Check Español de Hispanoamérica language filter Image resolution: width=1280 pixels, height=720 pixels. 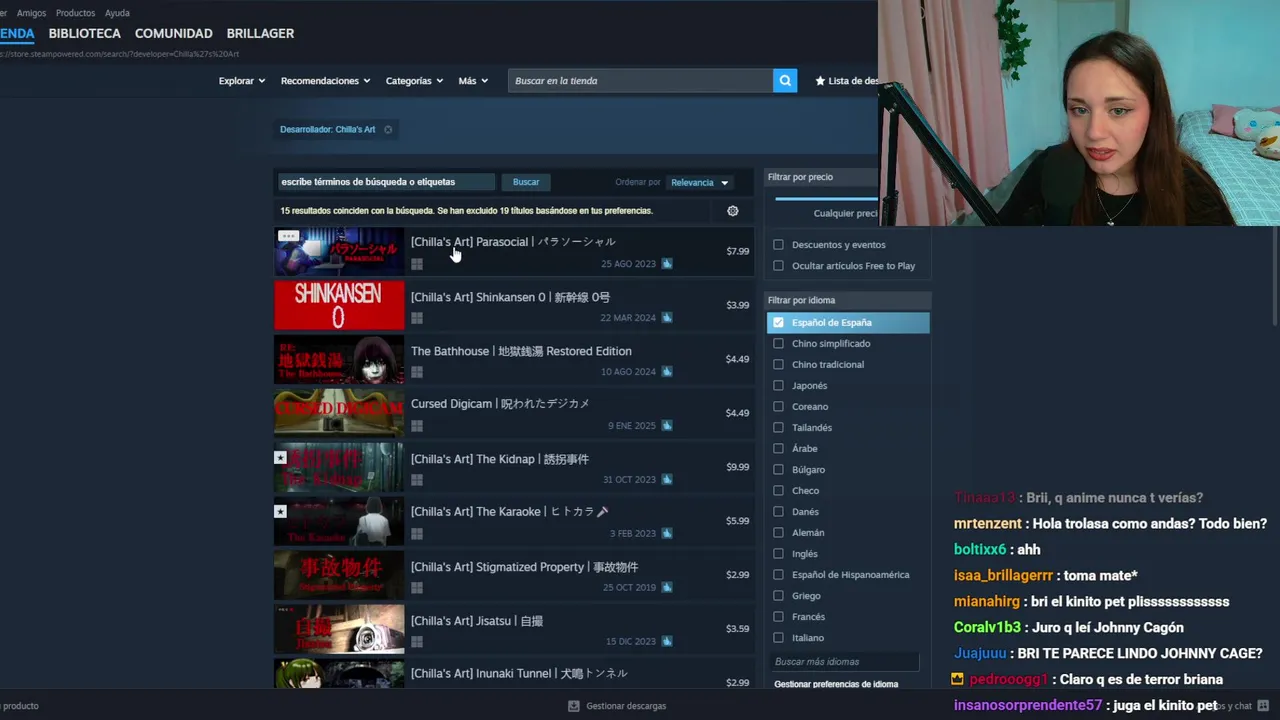(x=778, y=575)
